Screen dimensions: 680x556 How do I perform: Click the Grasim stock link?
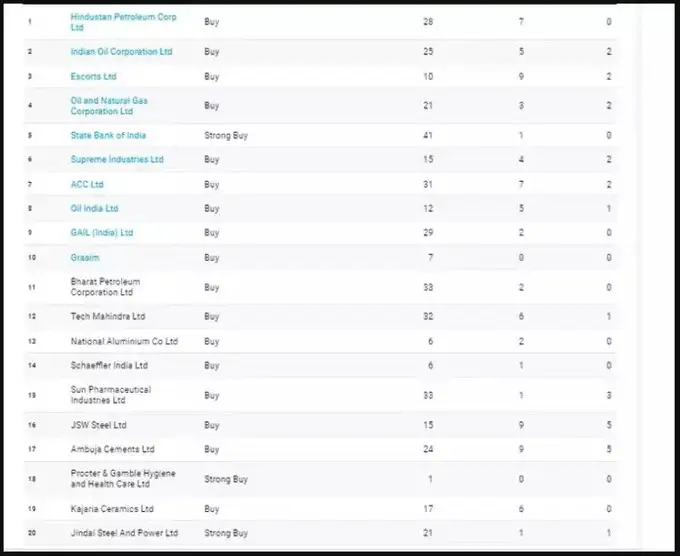tap(85, 257)
